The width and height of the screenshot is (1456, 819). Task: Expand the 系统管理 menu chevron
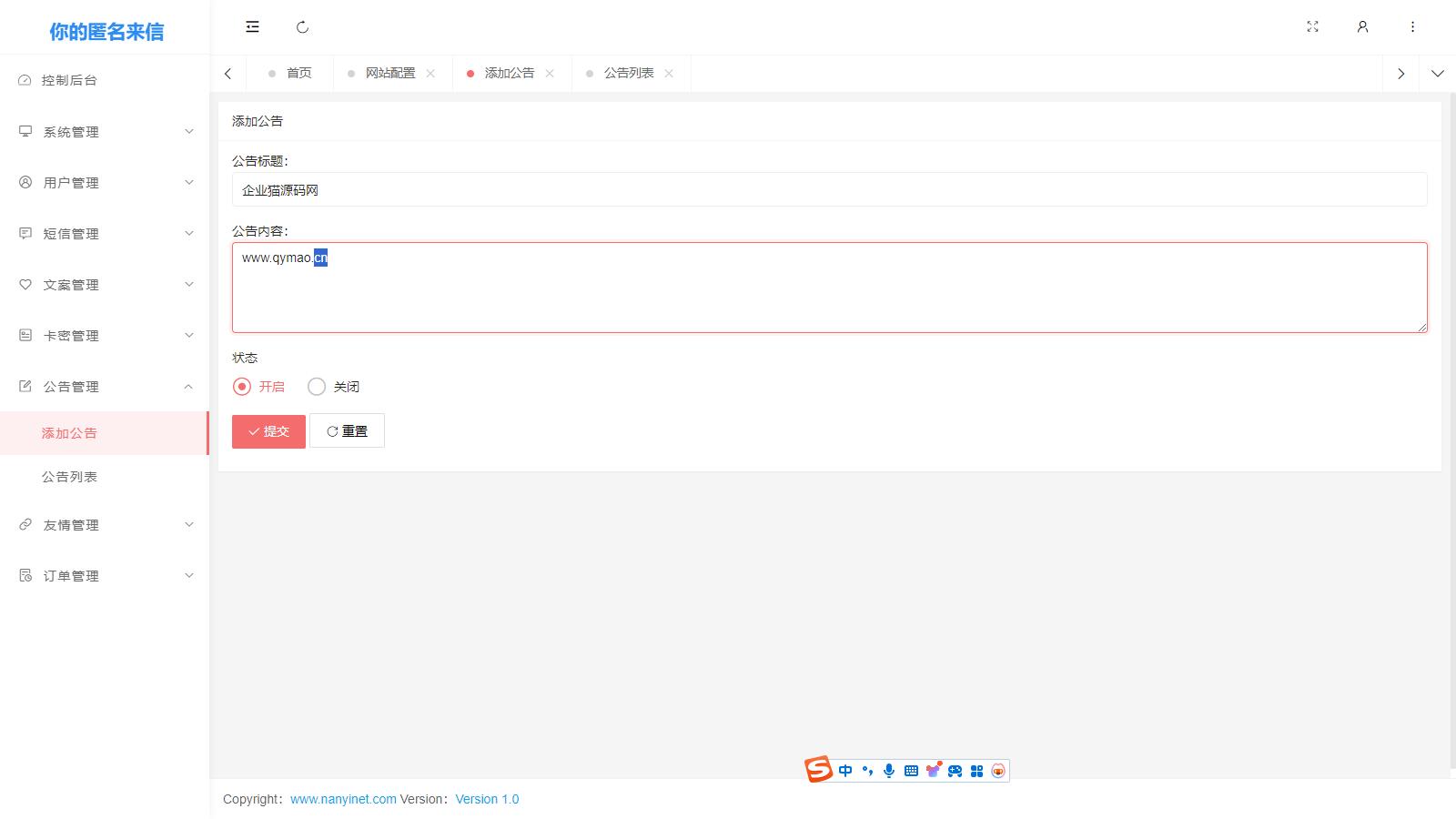[189, 131]
